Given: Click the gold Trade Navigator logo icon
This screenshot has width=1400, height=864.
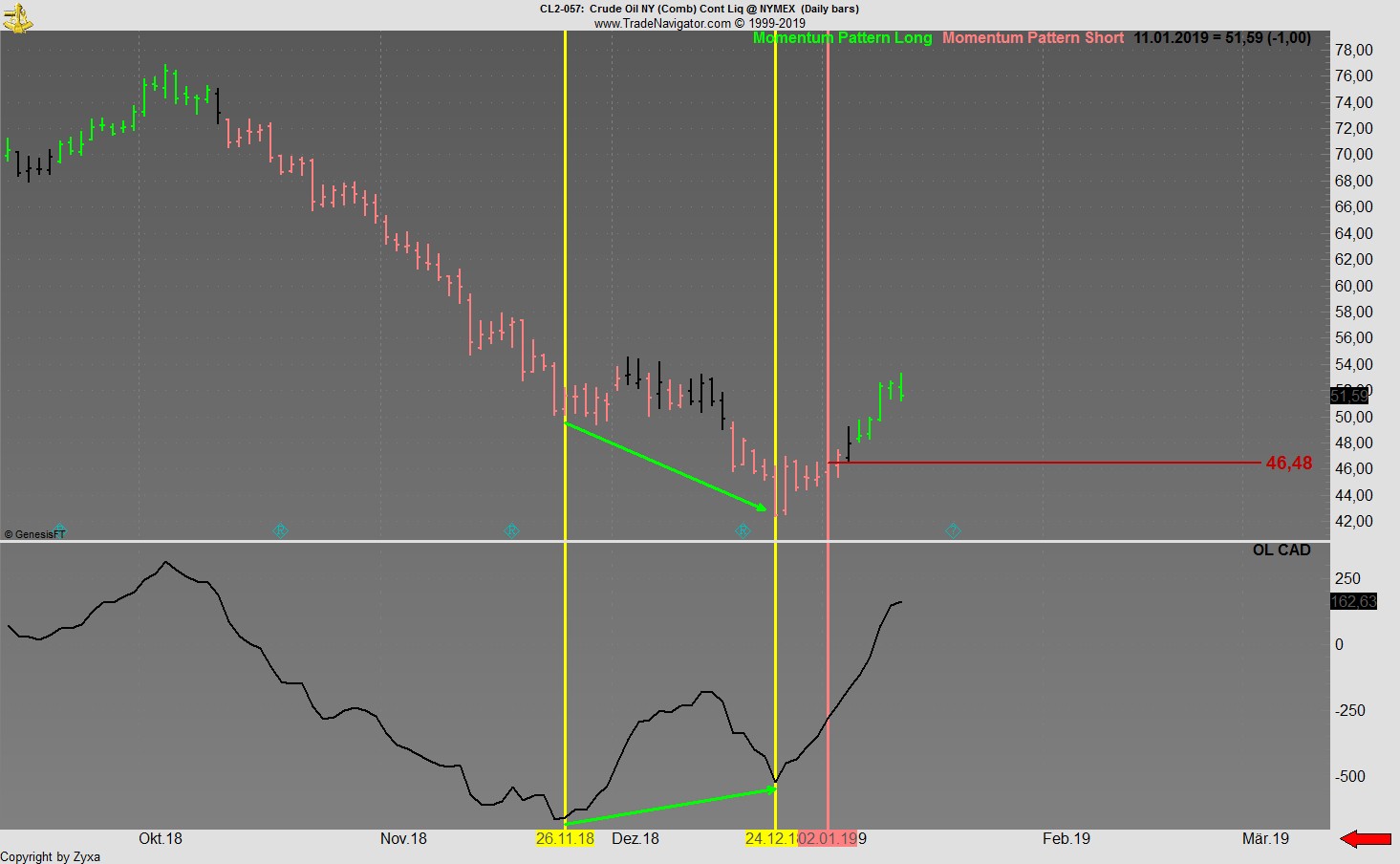Looking at the screenshot, I should [x=17, y=17].
